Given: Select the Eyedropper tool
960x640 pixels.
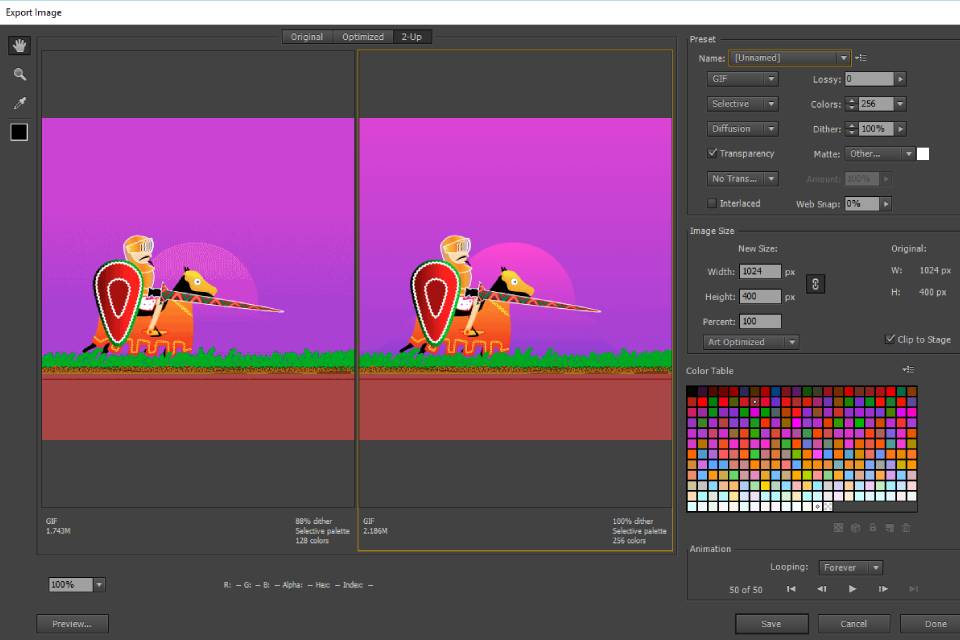Looking at the screenshot, I should pos(18,102).
